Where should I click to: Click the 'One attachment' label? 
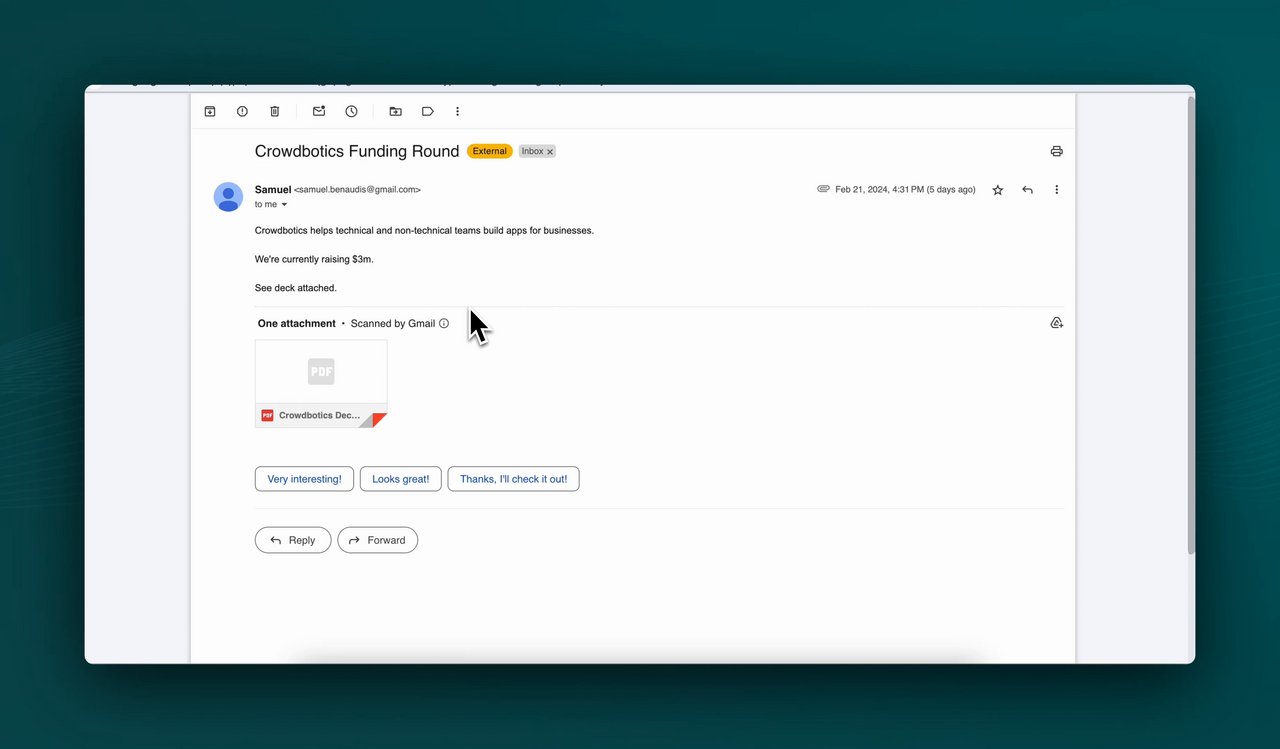pos(297,323)
